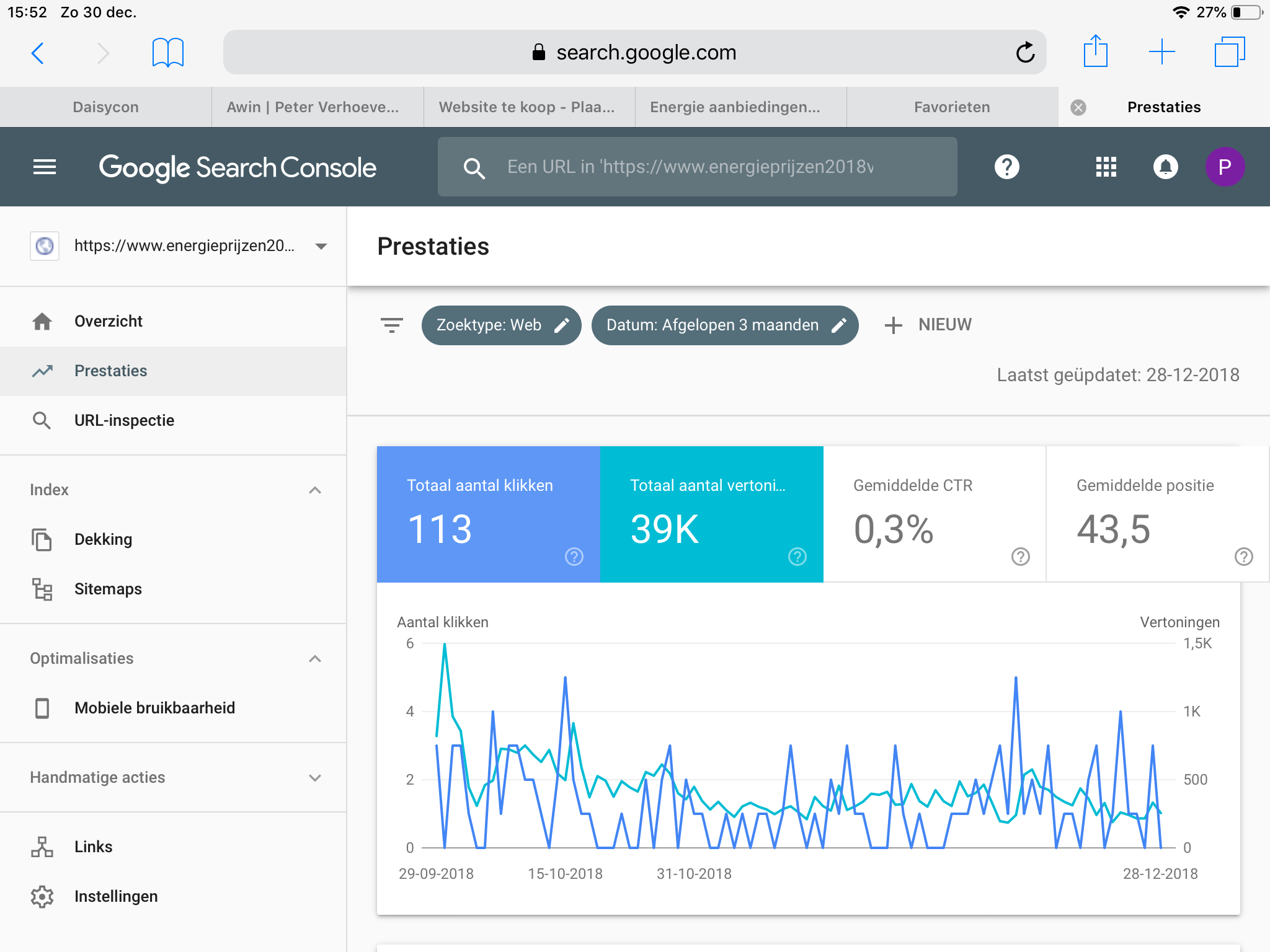This screenshot has height=952, width=1270.
Task: Click help icon on Gemiddelde positie card
Action: tap(1244, 557)
